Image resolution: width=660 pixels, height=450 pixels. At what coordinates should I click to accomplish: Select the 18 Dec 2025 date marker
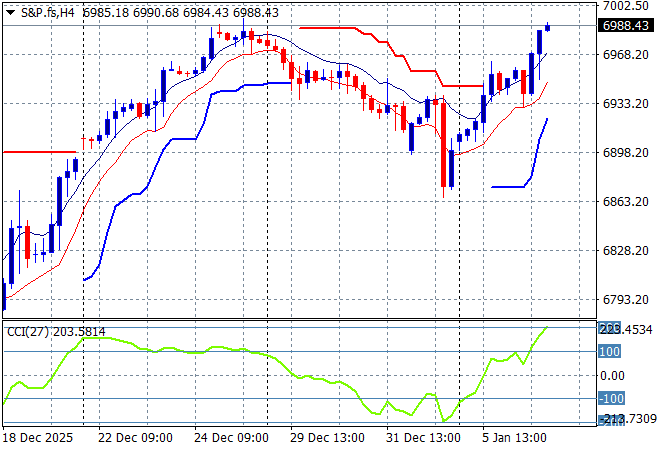39,438
